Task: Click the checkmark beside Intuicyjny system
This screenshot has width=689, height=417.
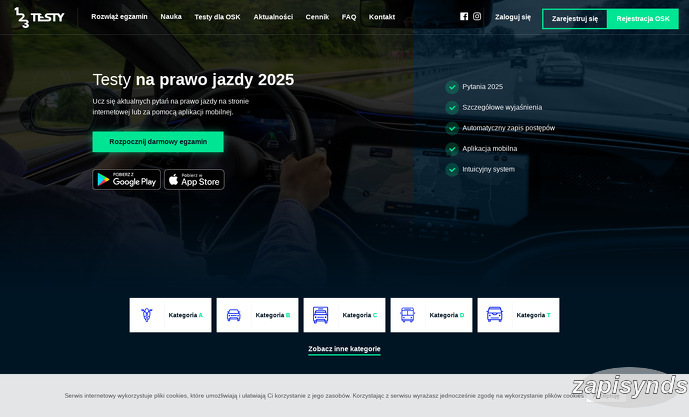Action: click(x=452, y=169)
